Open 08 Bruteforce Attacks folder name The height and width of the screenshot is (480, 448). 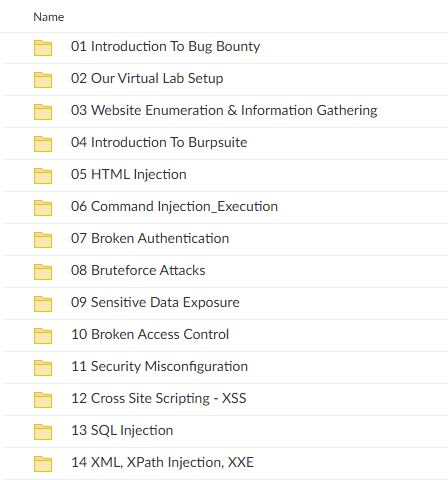point(138,270)
